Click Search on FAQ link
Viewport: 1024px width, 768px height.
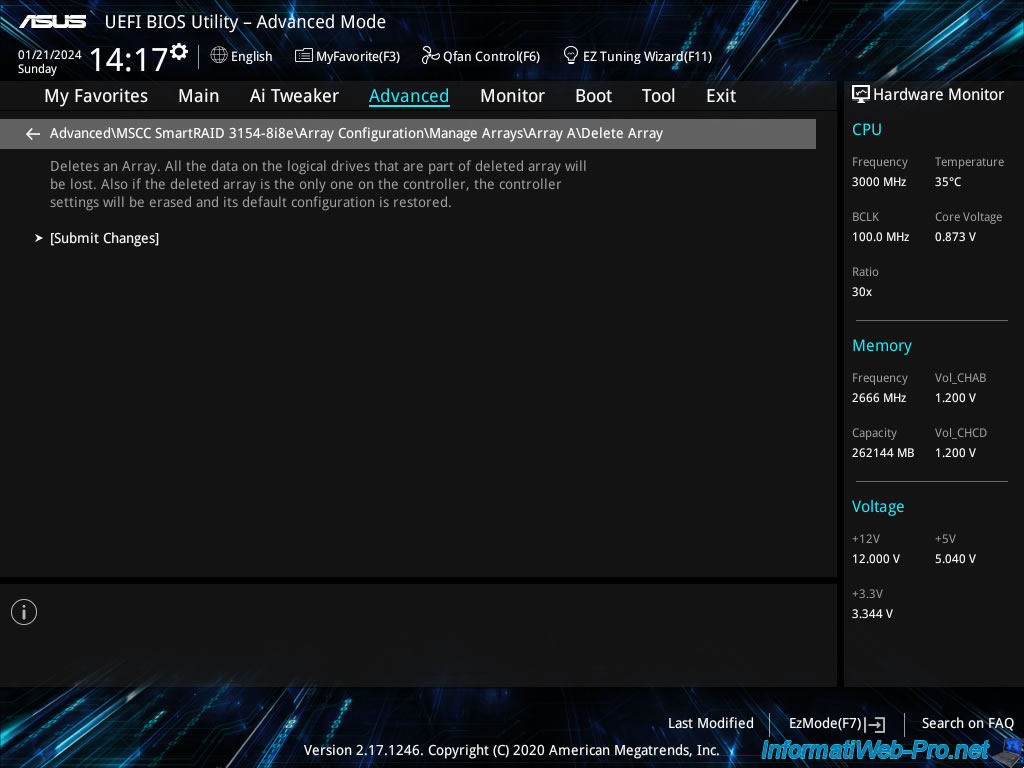967,723
